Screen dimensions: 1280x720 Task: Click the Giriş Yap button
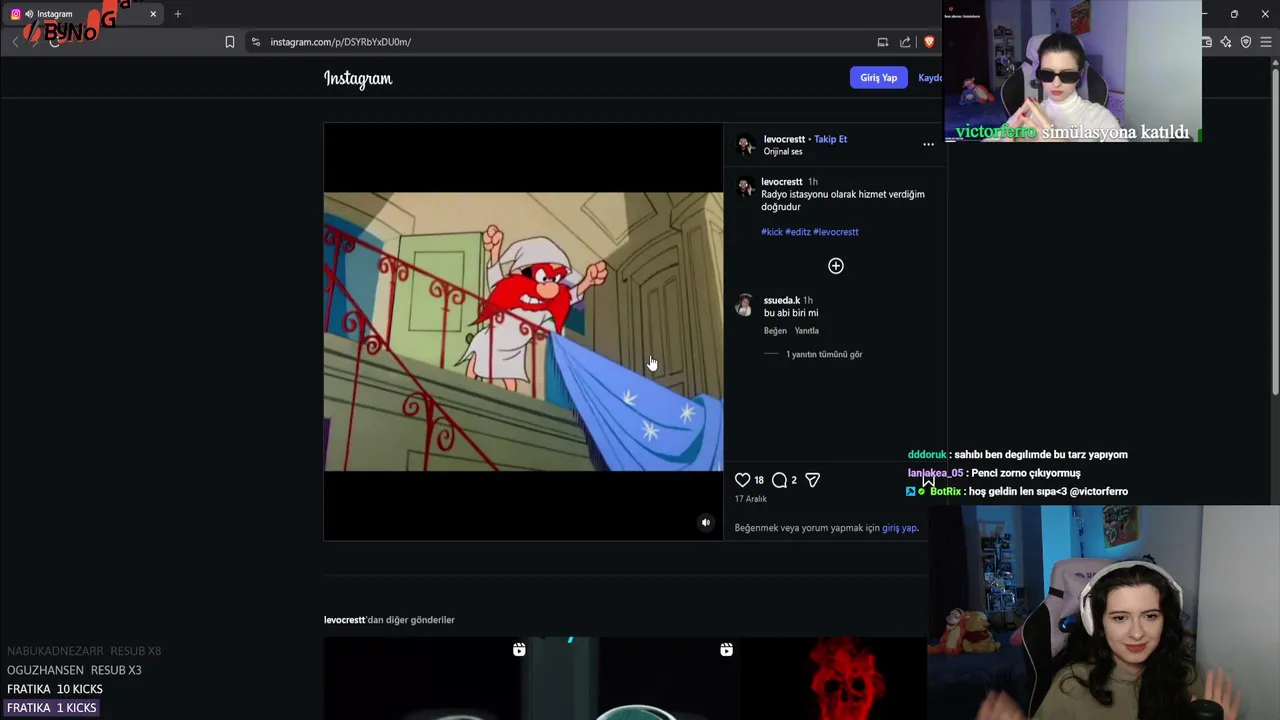click(x=878, y=78)
